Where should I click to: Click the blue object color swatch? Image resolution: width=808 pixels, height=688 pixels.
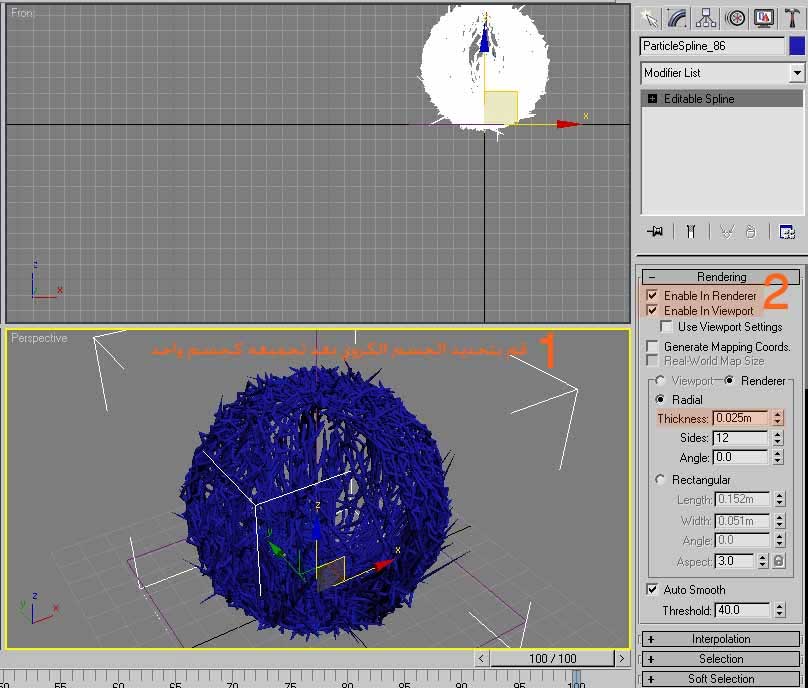tap(796, 46)
